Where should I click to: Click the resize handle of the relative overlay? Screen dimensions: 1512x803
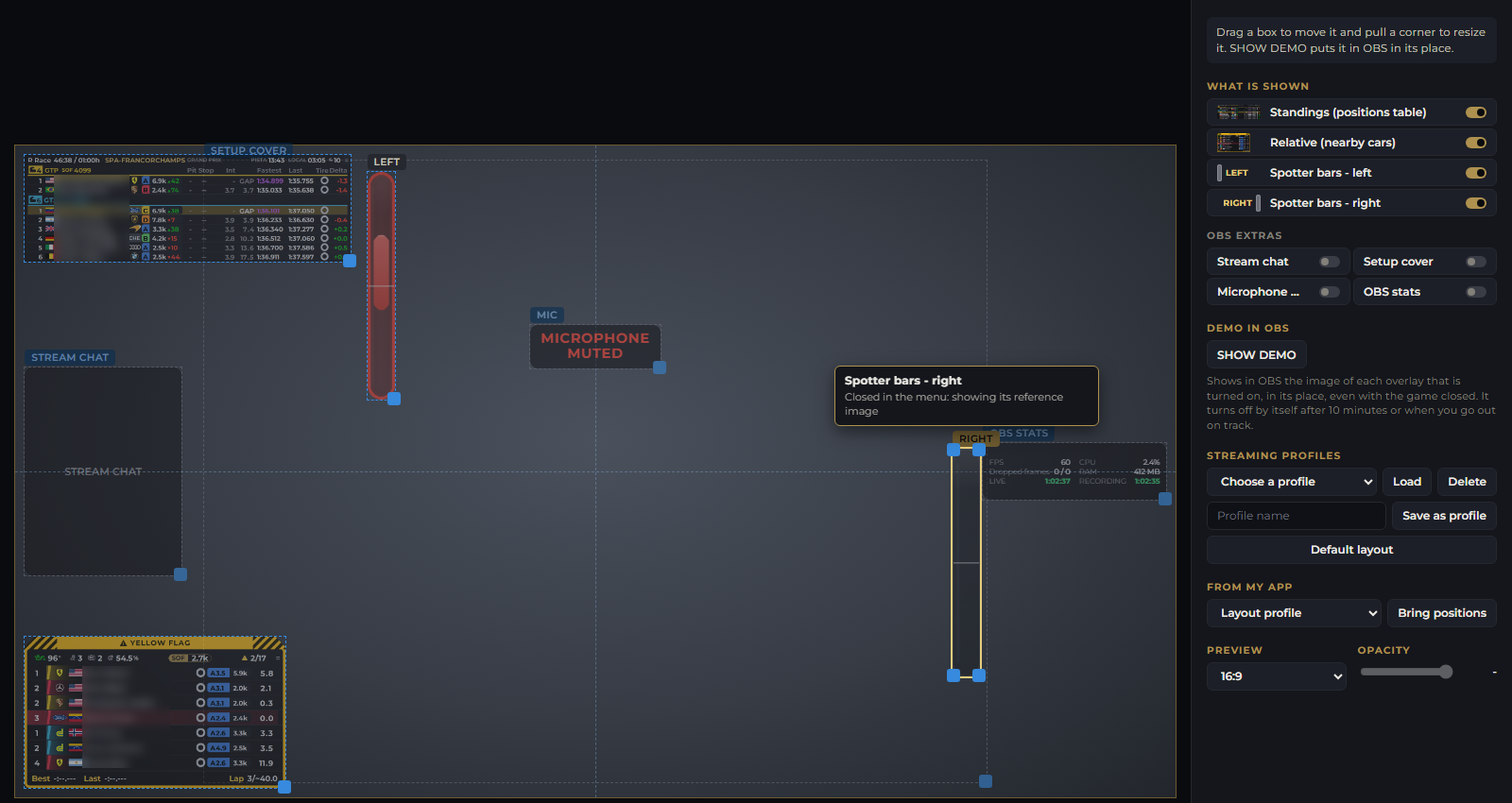tap(284, 786)
